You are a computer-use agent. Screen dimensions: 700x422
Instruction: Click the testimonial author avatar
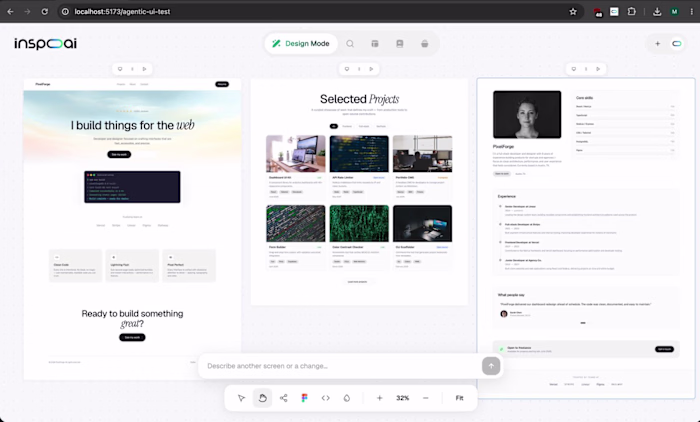point(504,314)
